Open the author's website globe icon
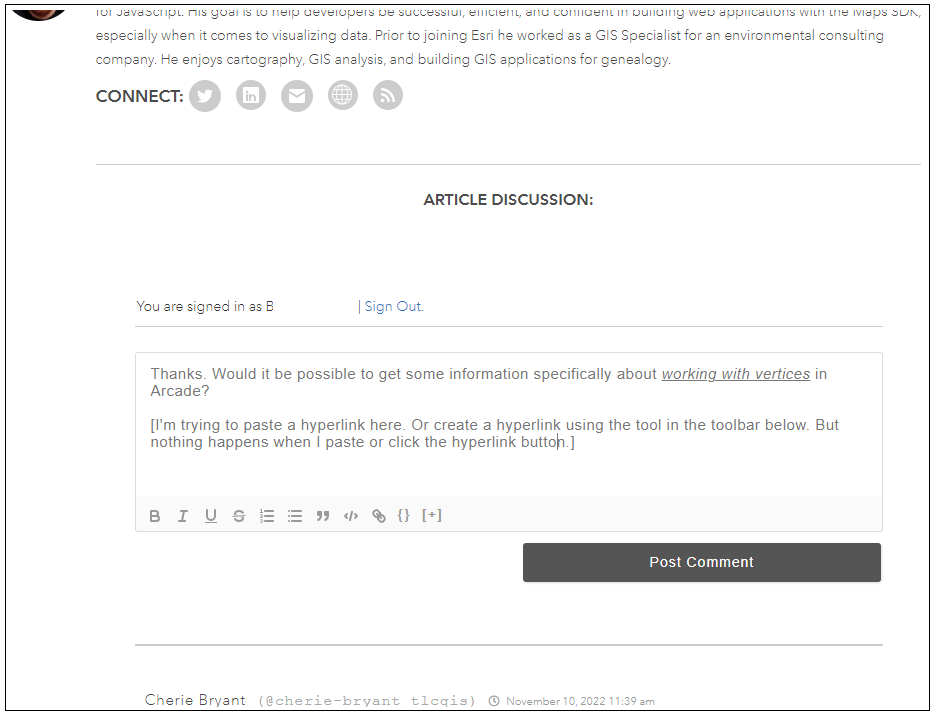The image size is (938, 718). [x=343, y=96]
